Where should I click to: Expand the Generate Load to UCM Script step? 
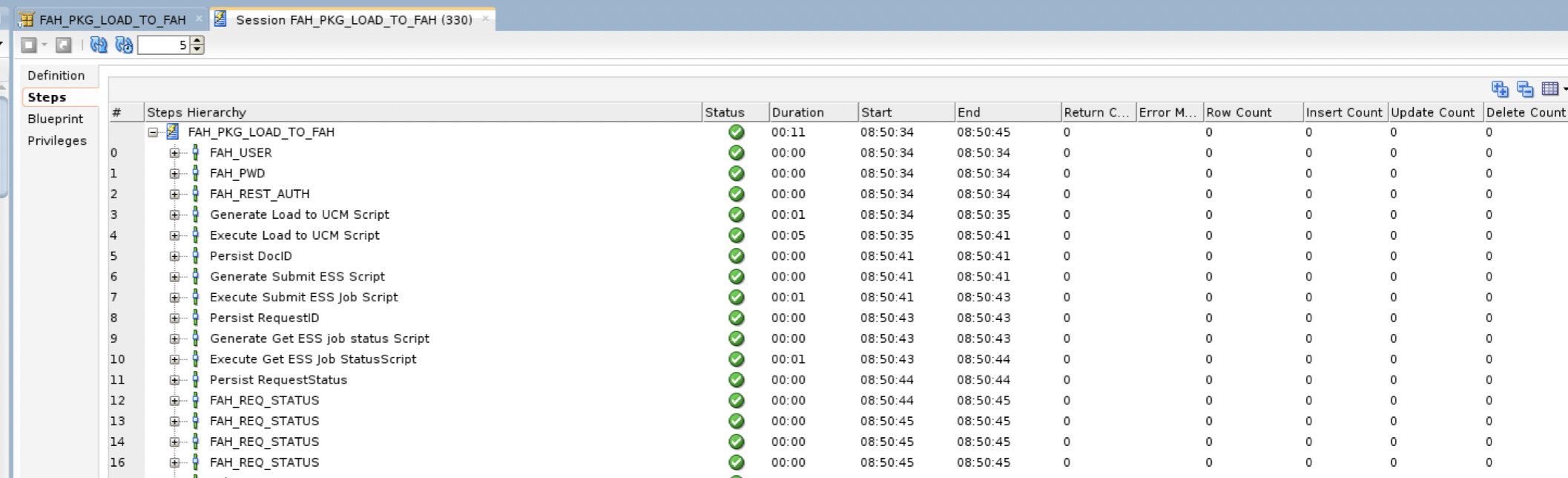click(174, 215)
